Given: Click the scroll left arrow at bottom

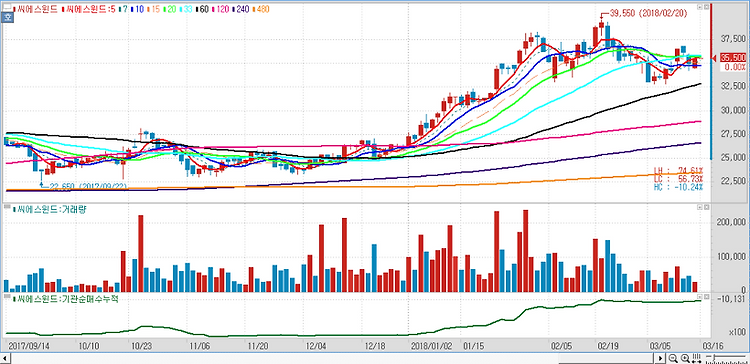Looking at the screenshot, I should (5, 358).
